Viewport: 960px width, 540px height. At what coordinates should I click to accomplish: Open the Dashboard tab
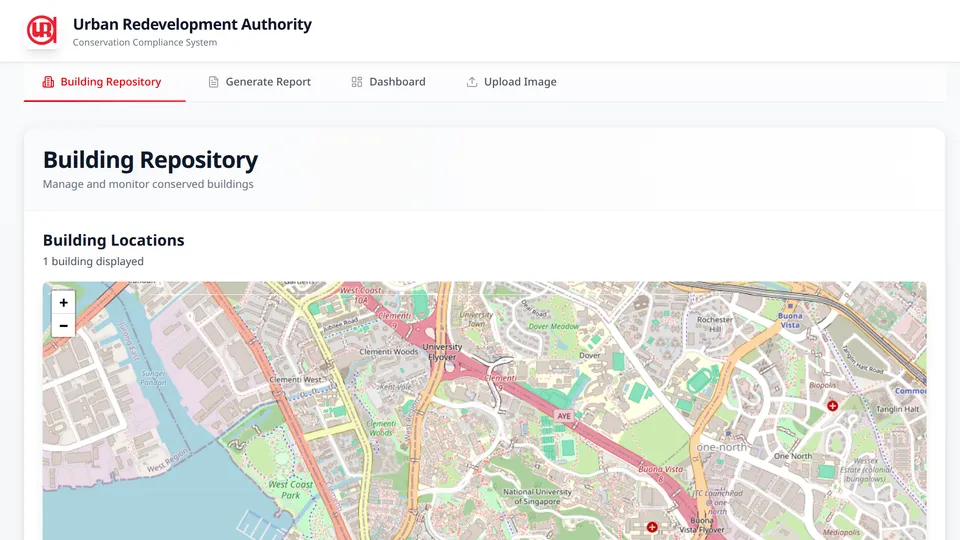point(388,82)
